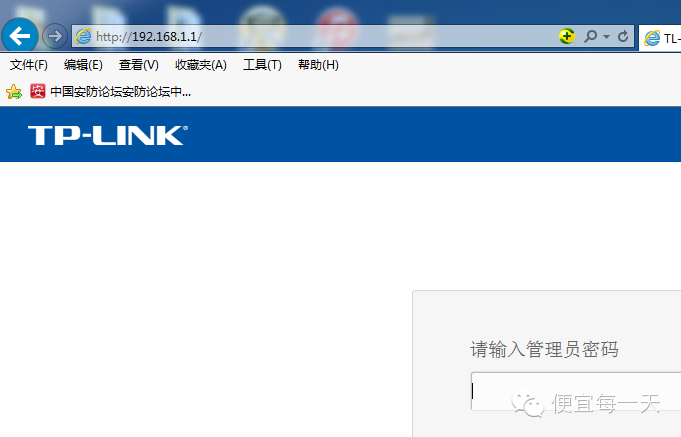Open the 工具(T) menu
The image size is (681, 437).
pos(262,65)
